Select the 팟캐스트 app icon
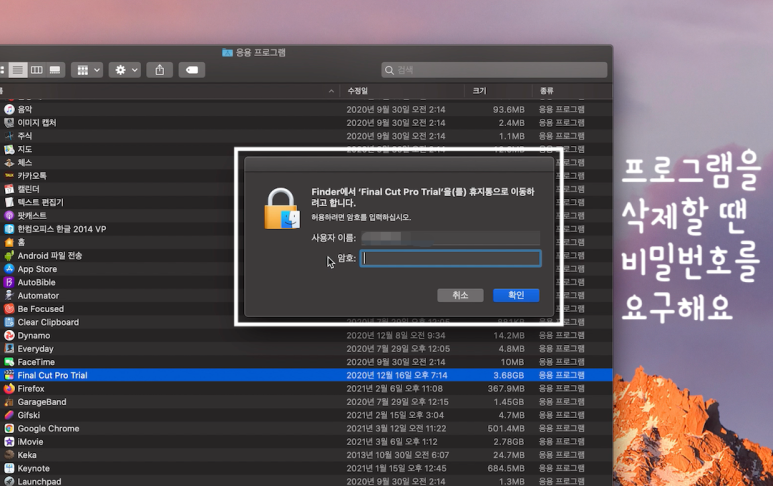Image resolution: width=773 pixels, height=486 pixels. pyautogui.click(x=9, y=216)
